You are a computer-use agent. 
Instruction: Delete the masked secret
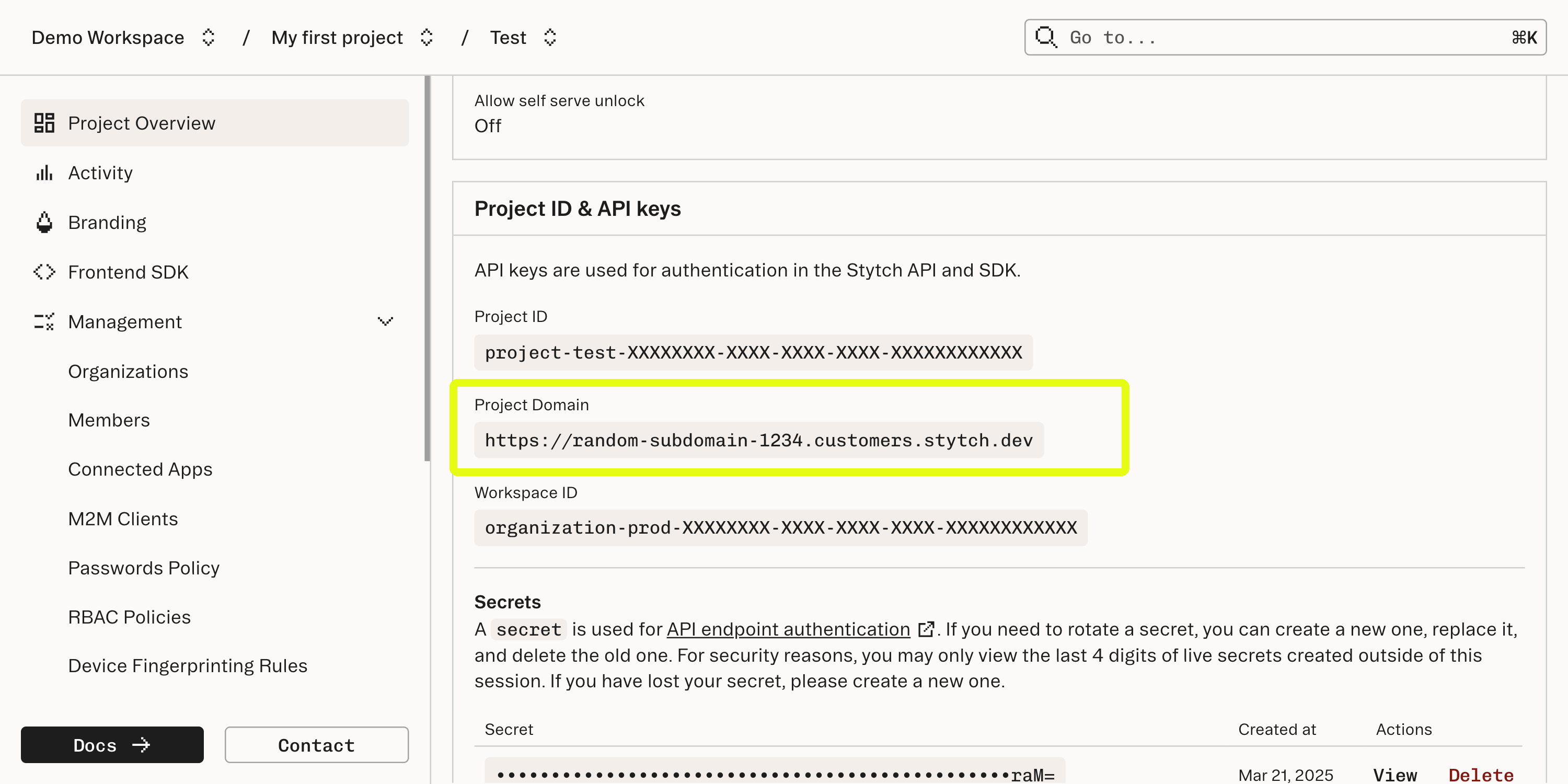(1481, 774)
